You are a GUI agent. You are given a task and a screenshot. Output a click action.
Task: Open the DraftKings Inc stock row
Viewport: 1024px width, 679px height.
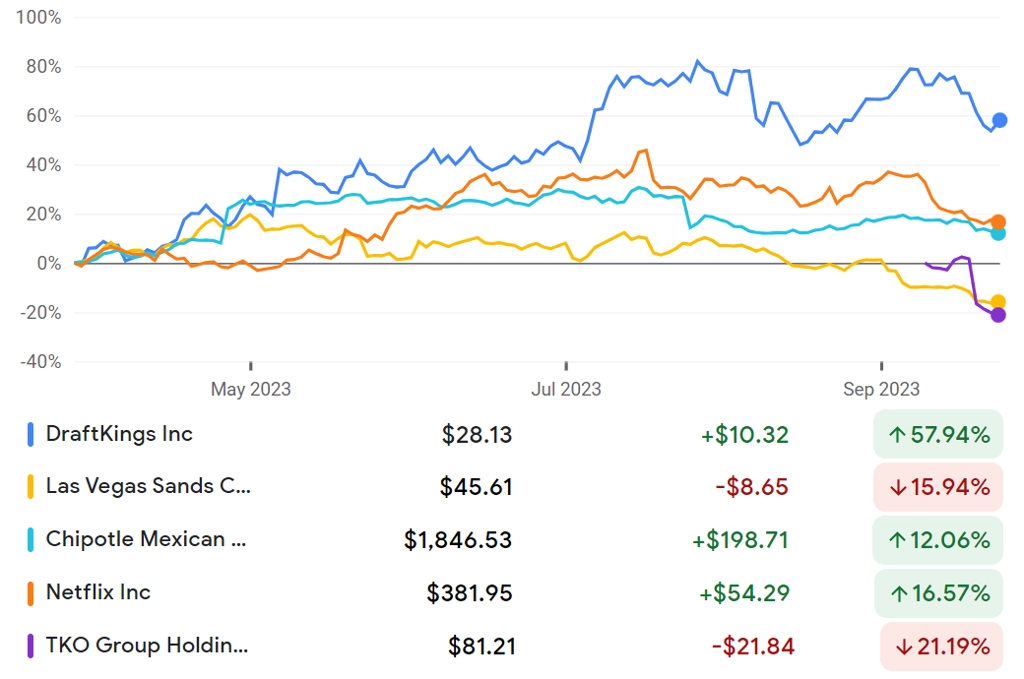[x=512, y=434]
